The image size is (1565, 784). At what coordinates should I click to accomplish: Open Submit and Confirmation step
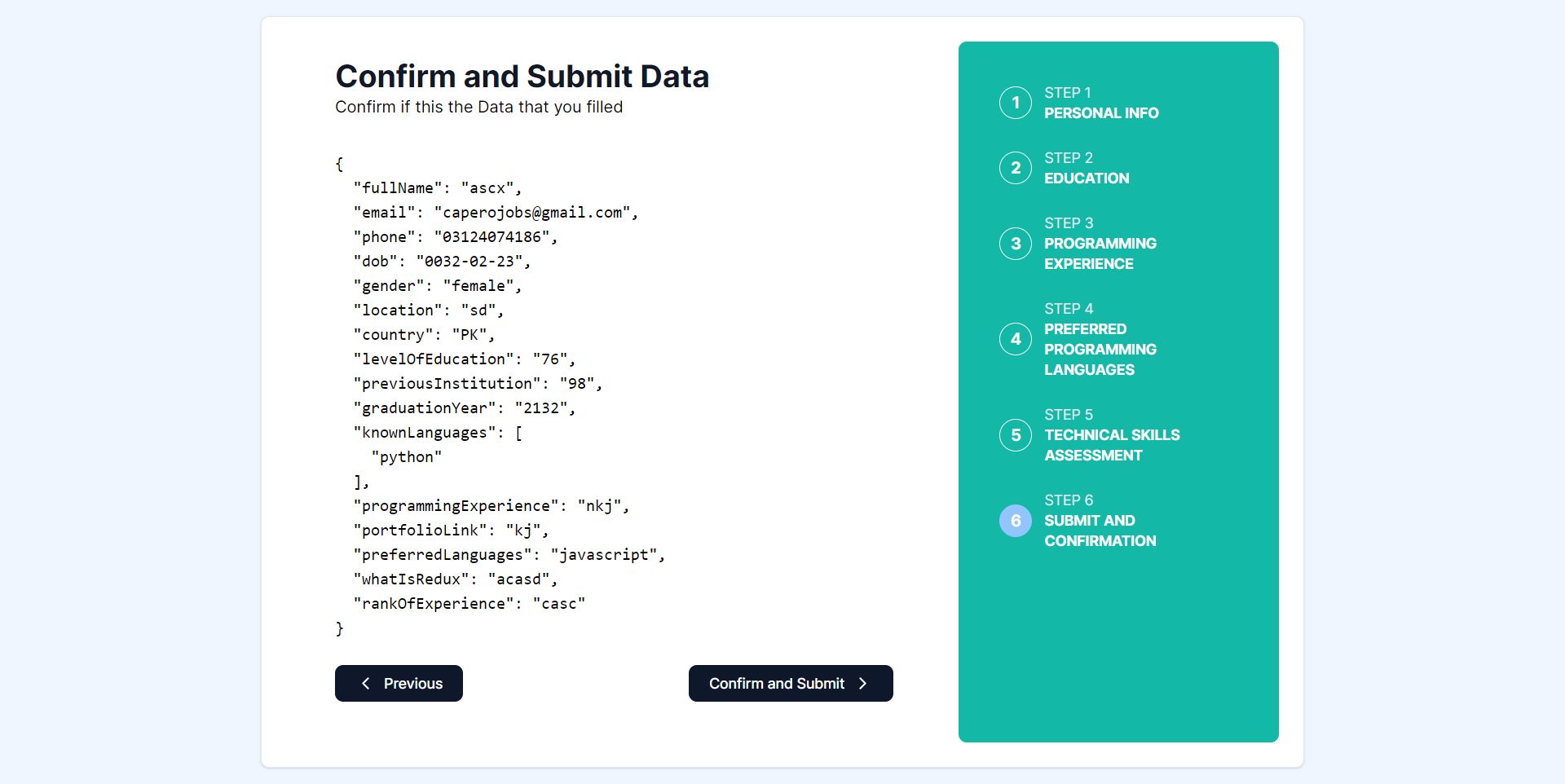click(x=1100, y=531)
